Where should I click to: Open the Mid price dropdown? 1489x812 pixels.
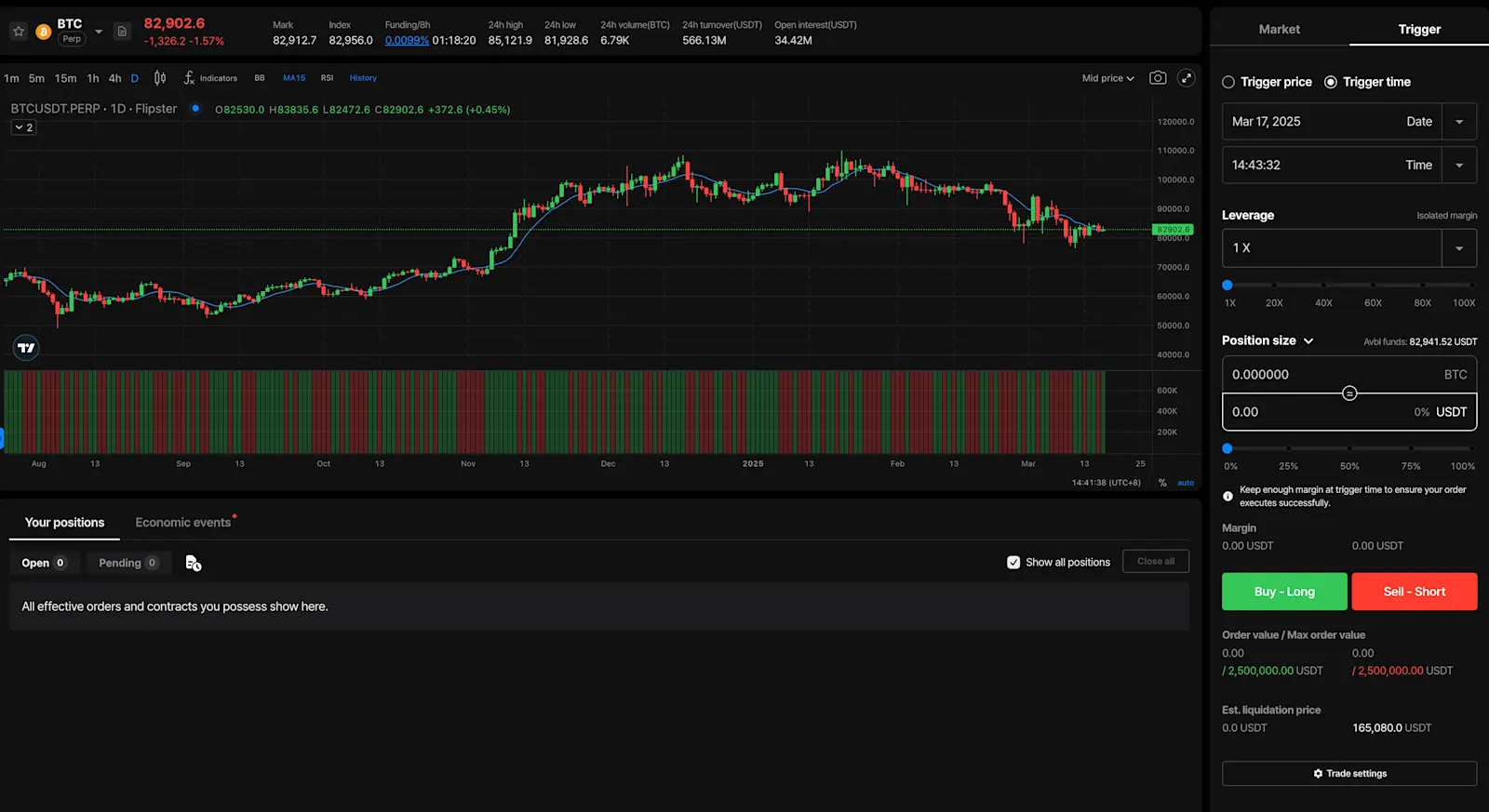(1107, 78)
